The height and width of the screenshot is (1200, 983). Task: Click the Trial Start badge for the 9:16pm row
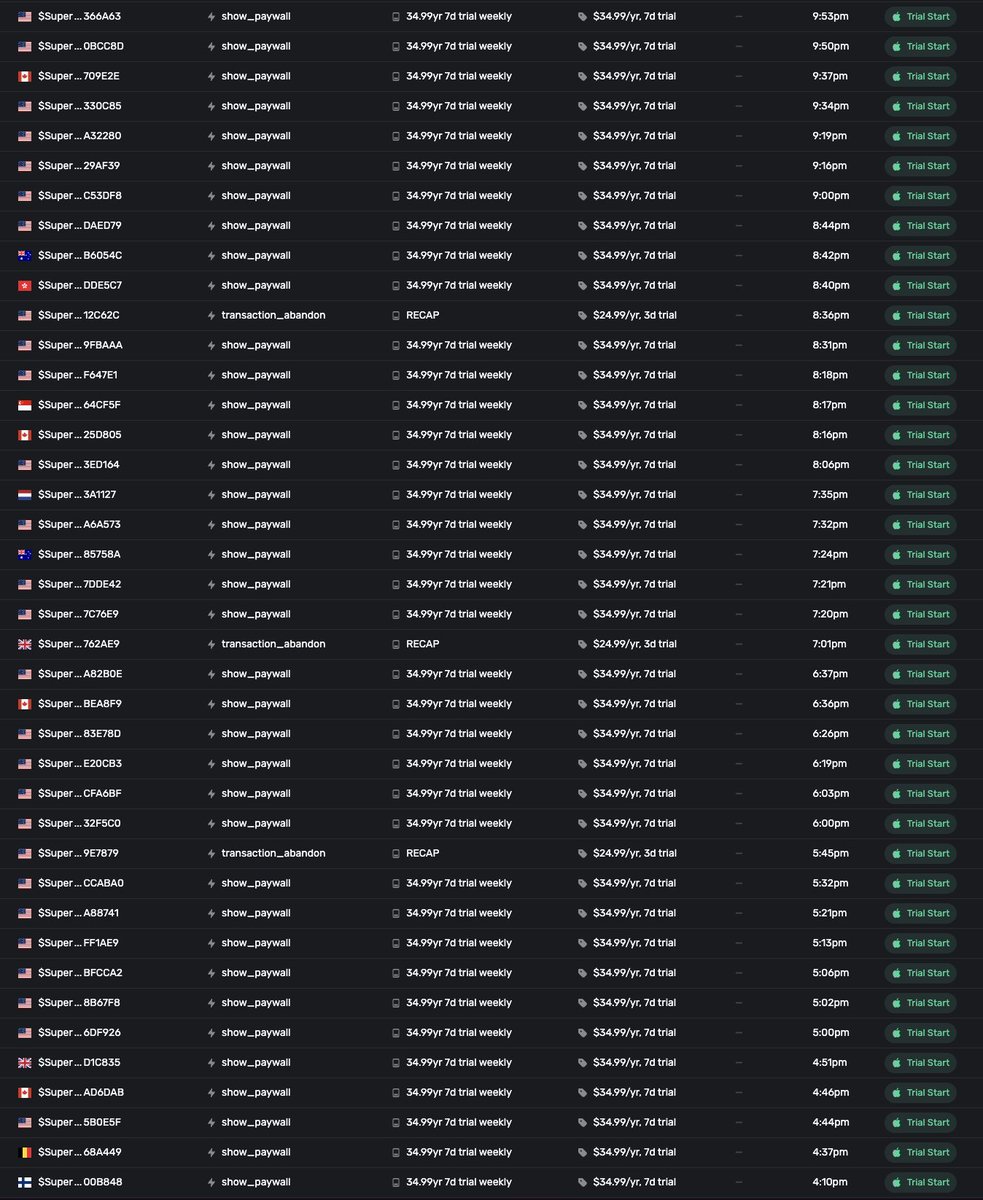pyautogui.click(x=920, y=166)
